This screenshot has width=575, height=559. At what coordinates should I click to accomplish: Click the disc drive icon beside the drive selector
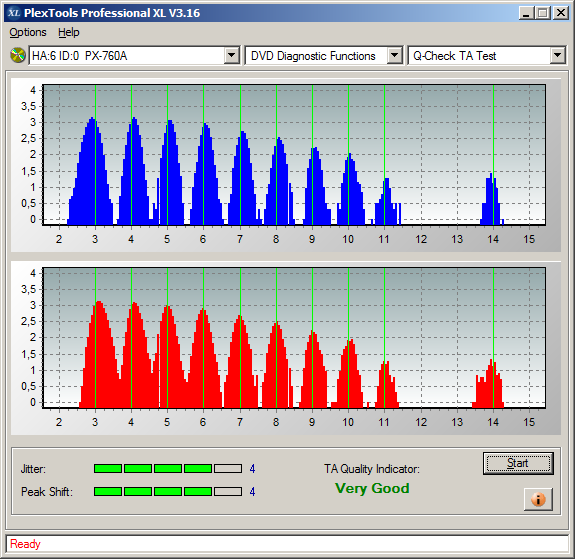click(x=17, y=55)
